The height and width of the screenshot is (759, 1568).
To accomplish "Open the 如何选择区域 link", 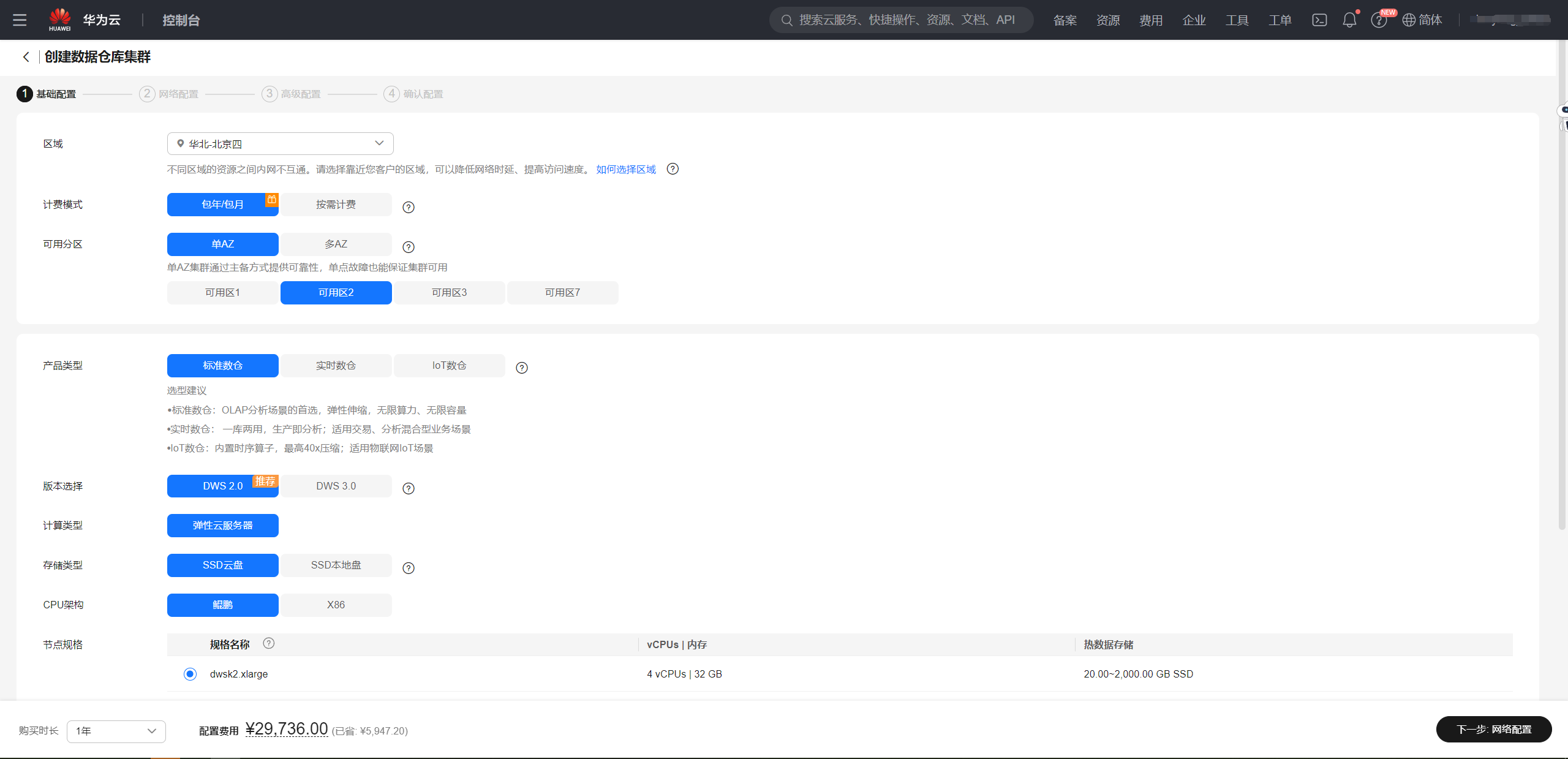I will click(625, 169).
